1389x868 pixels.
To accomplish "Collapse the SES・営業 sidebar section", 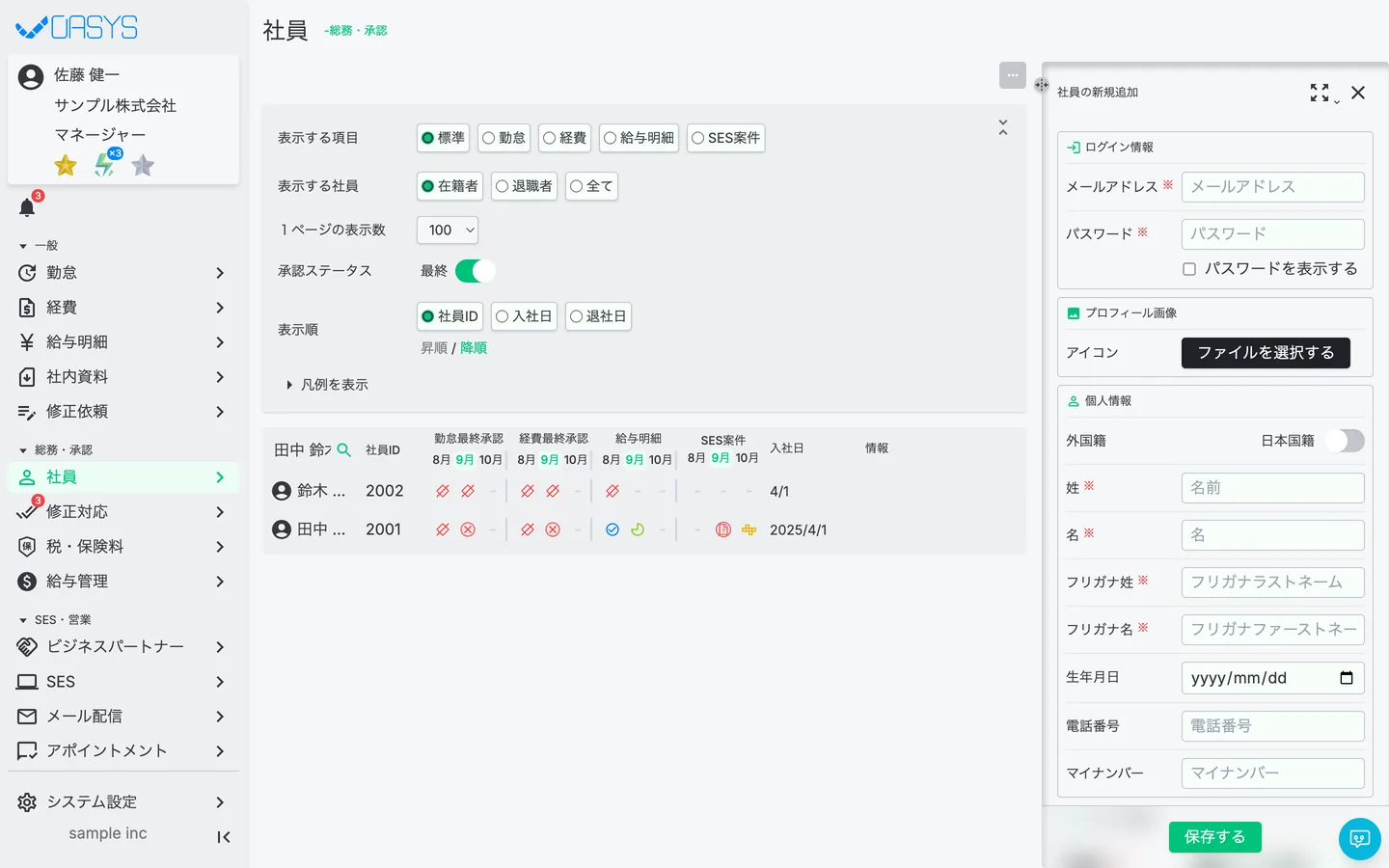I will 55,620.
